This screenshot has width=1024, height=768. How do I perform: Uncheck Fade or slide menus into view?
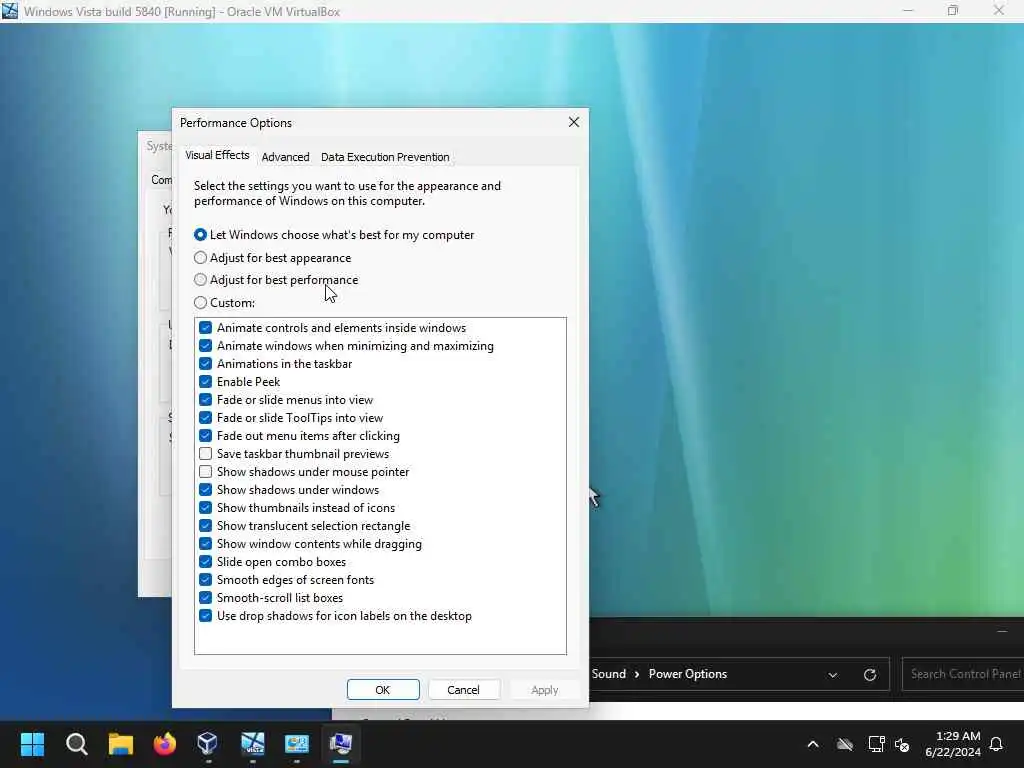click(205, 400)
